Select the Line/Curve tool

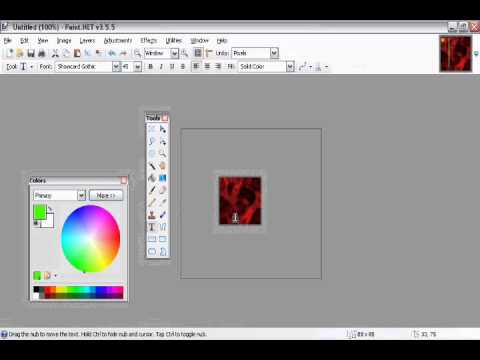click(x=163, y=227)
